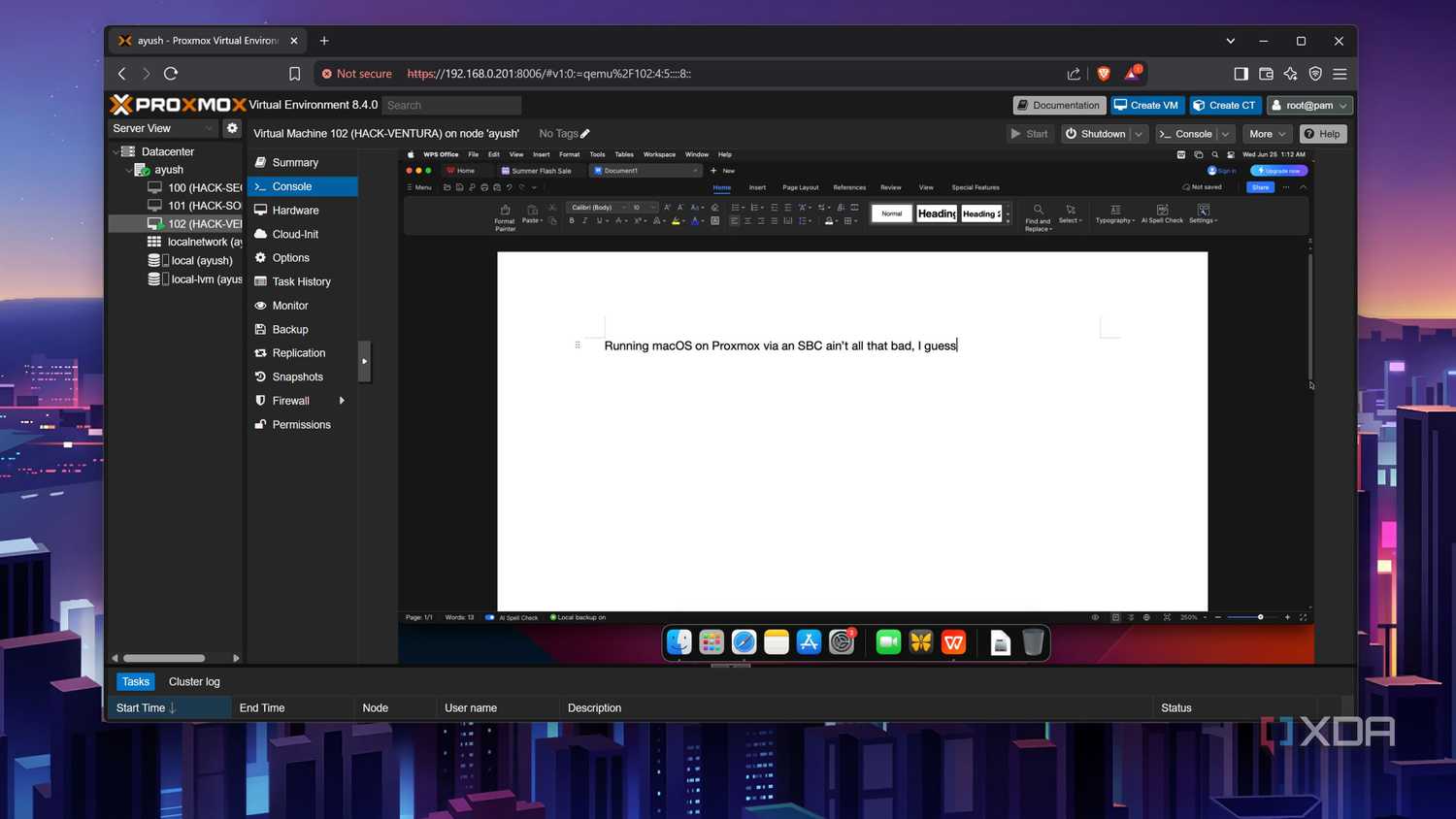Open the Trash in the dock
The width and height of the screenshot is (1456, 819).
point(1033,641)
